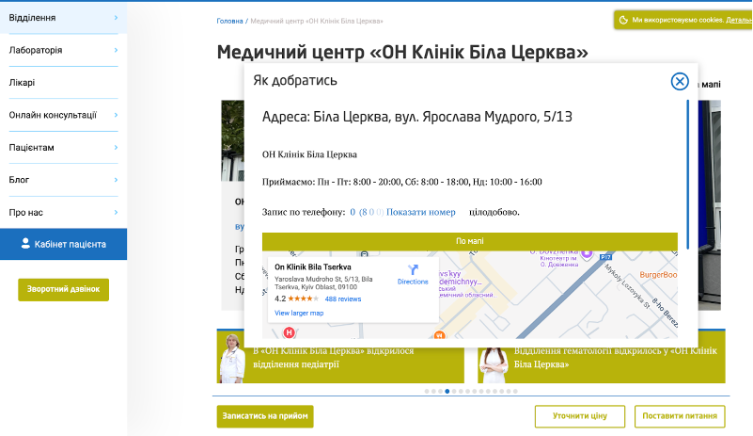This screenshot has height=436, width=753.
Task: Click the red hospital marker on map
Action: click(289, 331)
